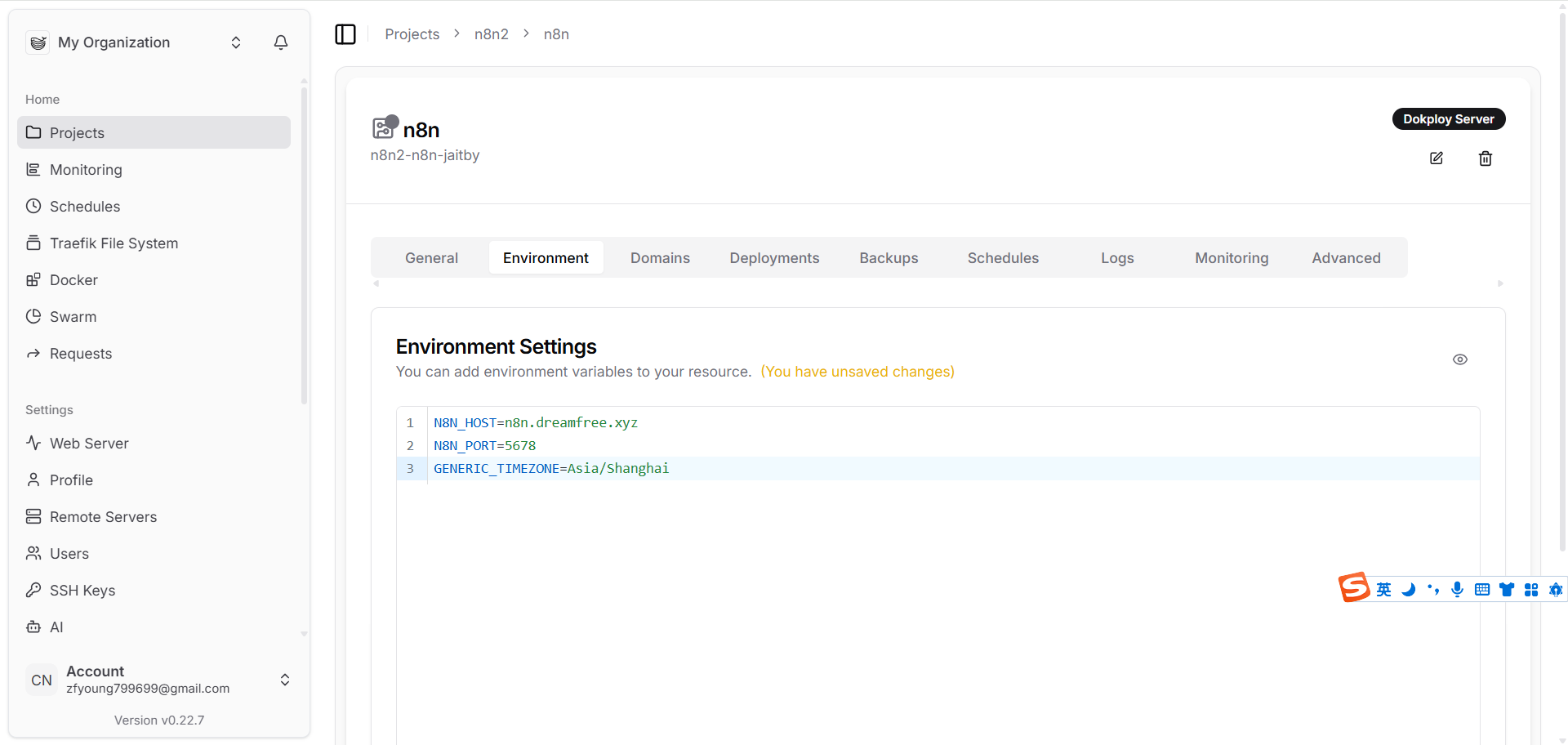Screen dimensions: 1568x745
Task: Switch to the Domains tab
Action: point(660,257)
